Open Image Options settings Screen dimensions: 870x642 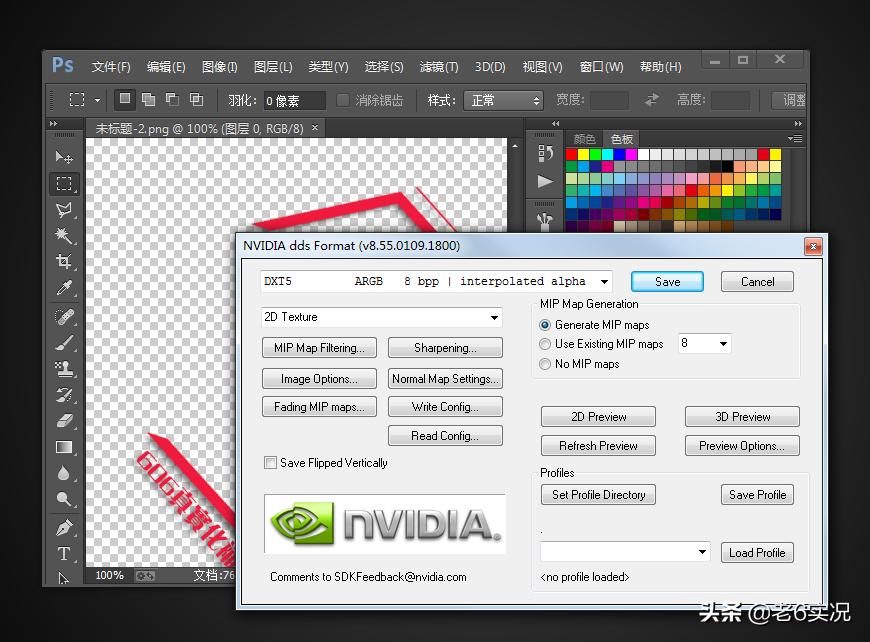tap(319, 379)
